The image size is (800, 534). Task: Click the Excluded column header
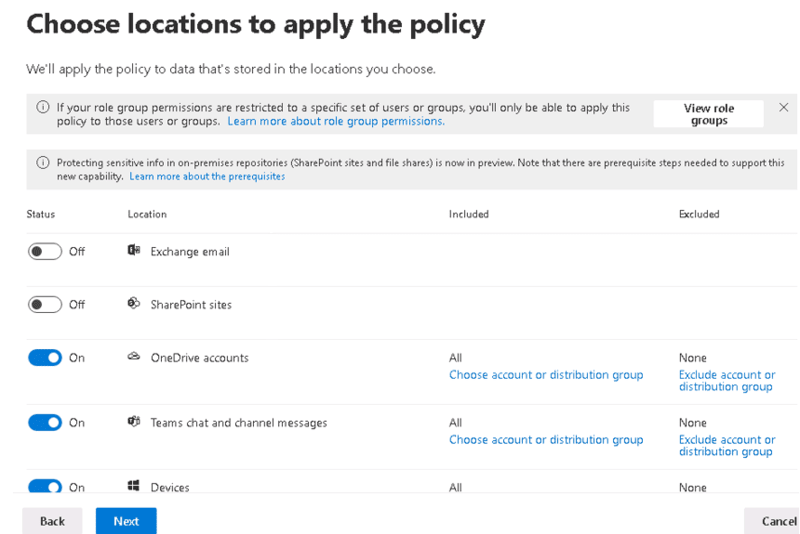tap(699, 214)
